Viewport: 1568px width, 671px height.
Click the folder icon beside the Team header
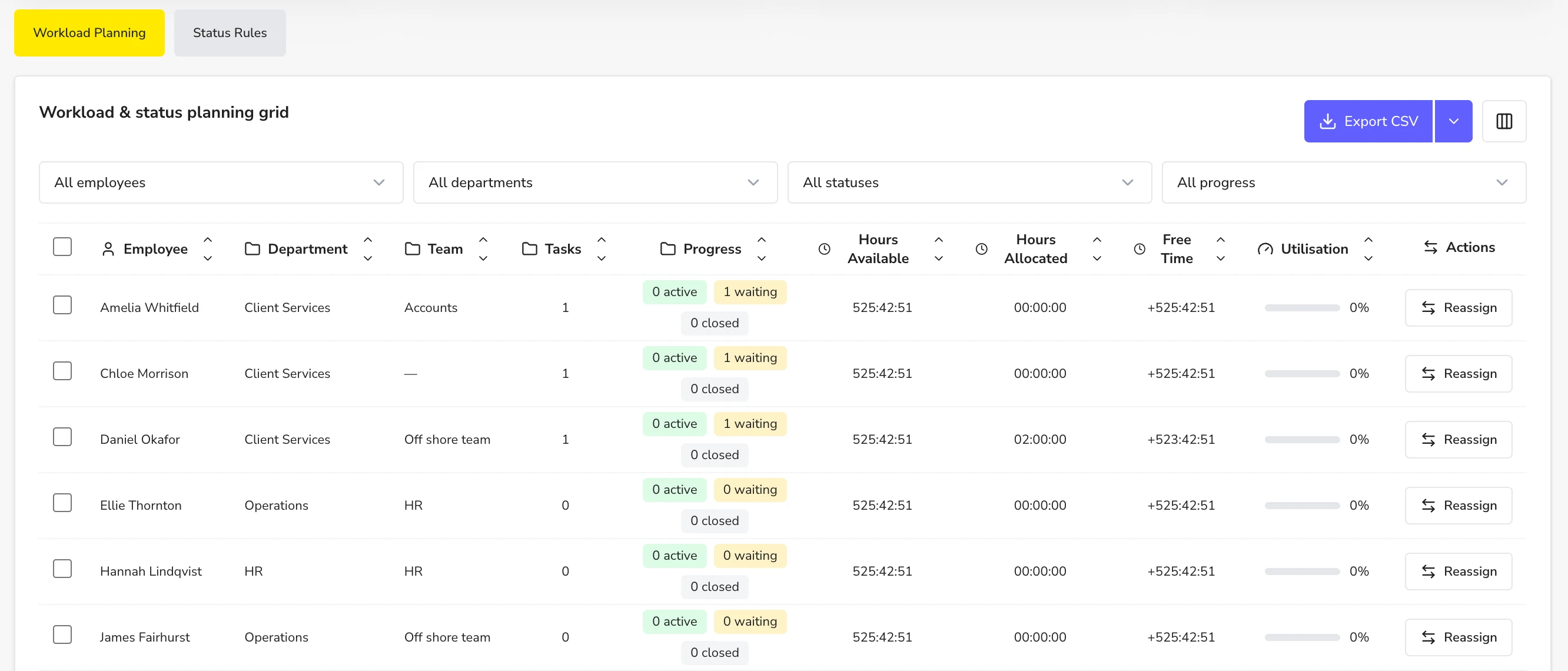412,248
